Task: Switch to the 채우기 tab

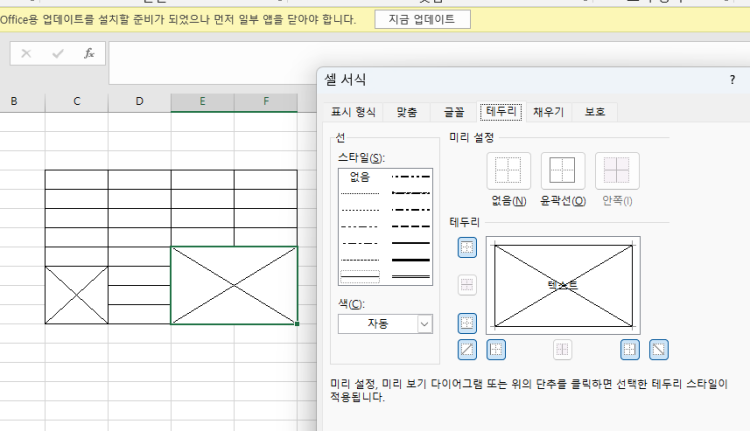Action: coord(549,112)
